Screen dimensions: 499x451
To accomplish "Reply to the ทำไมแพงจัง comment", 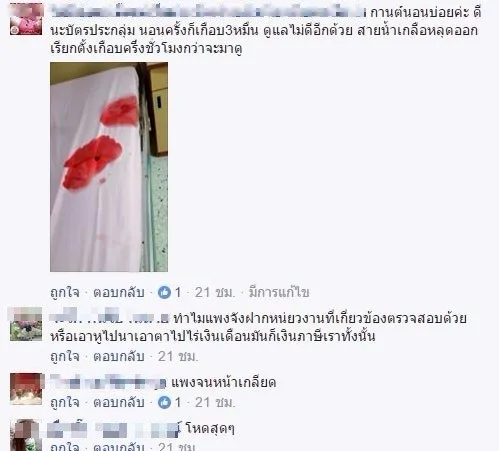I will 119,356.
